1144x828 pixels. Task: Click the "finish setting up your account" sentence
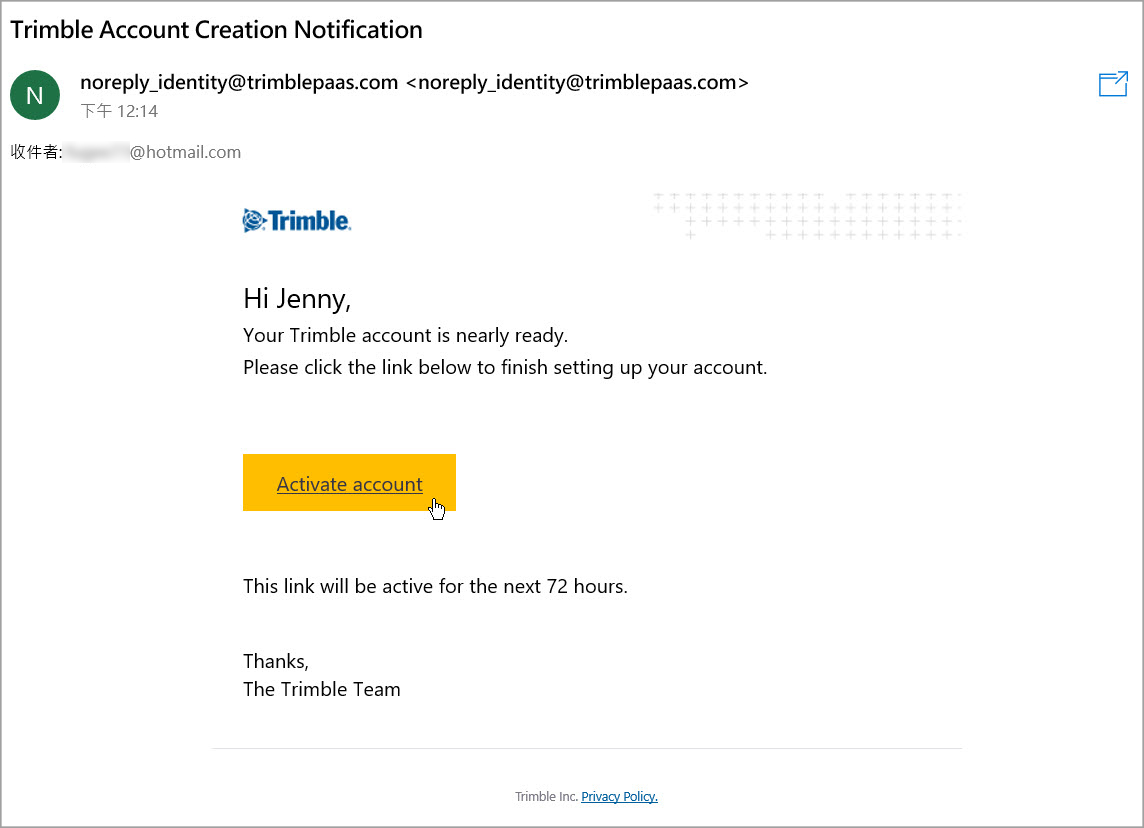505,368
